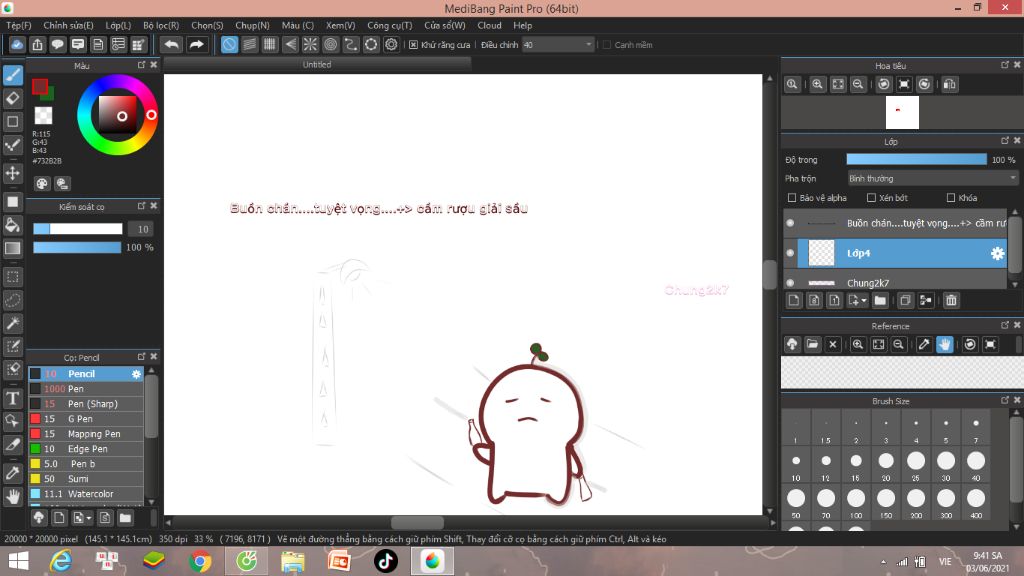Select the Sumi brush
Viewport: 1024px width, 576px height.
[86, 479]
